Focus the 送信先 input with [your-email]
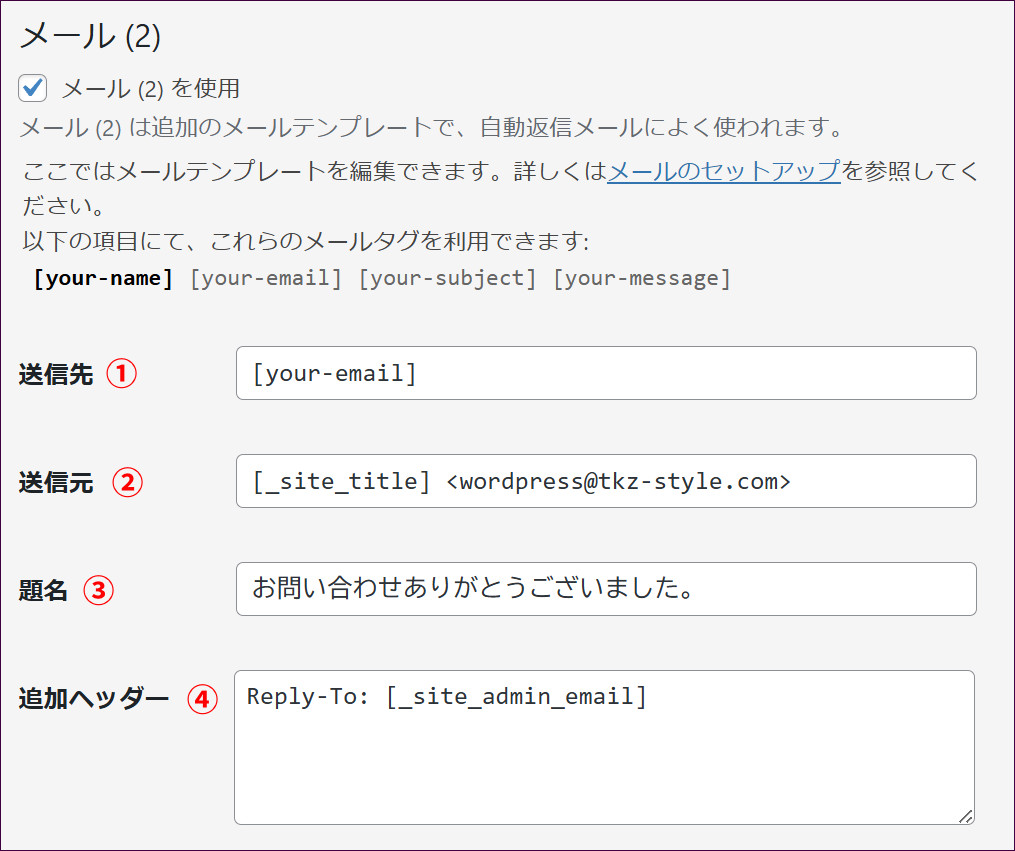Image resolution: width=1015 pixels, height=851 pixels. (x=605, y=373)
